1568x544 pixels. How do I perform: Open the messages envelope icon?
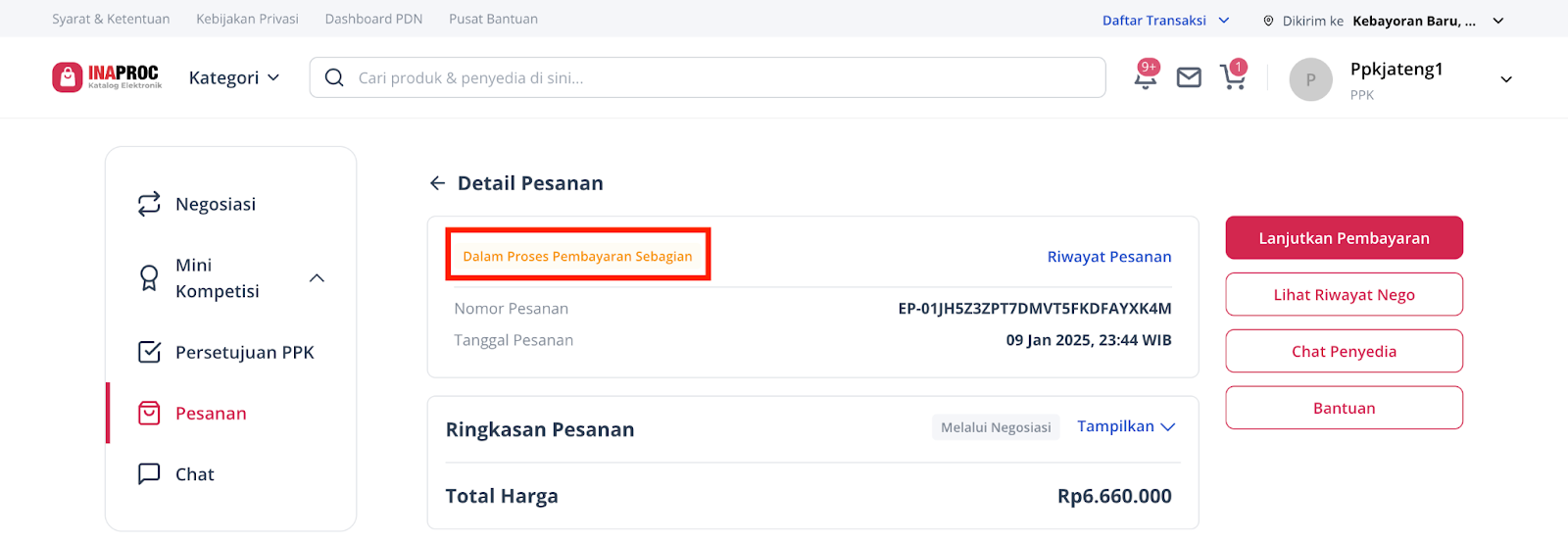[x=1189, y=77]
